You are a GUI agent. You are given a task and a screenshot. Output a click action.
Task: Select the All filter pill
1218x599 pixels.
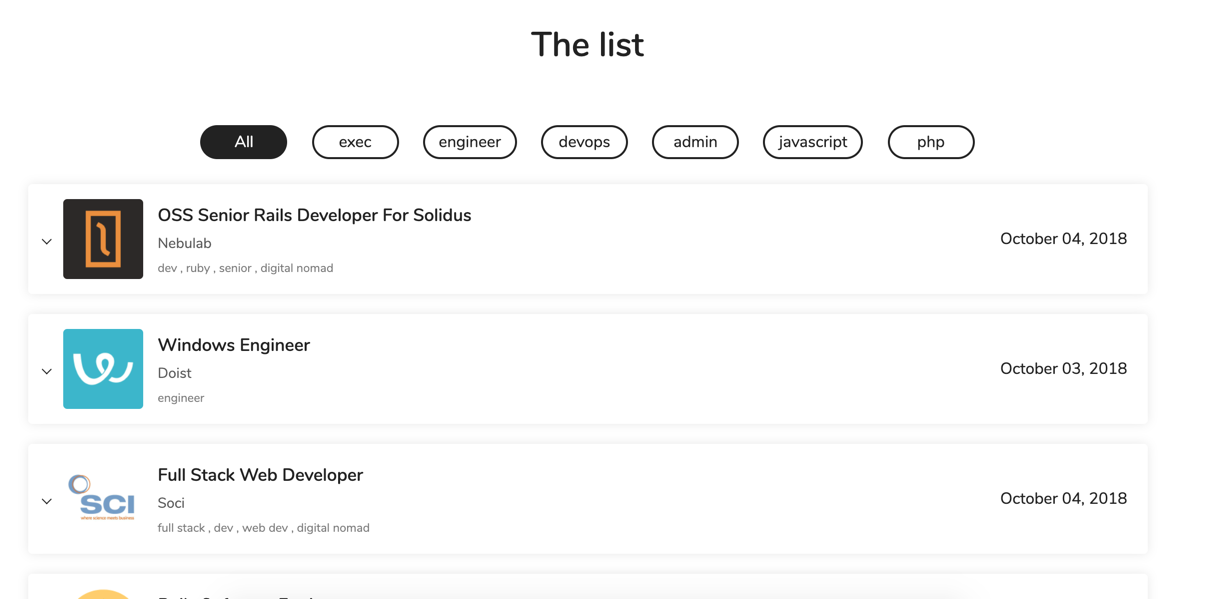click(x=244, y=142)
